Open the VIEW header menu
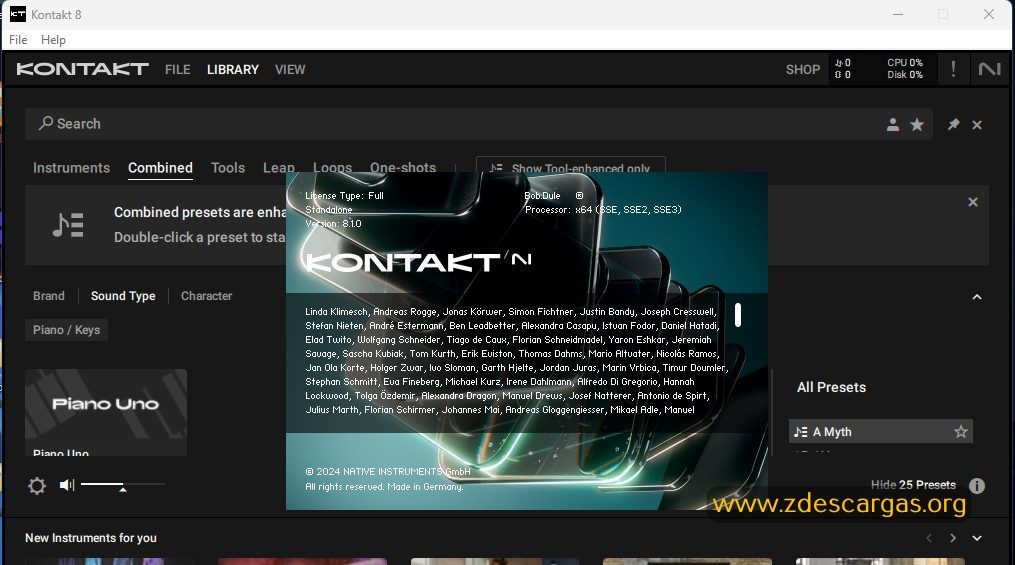 [x=290, y=69]
